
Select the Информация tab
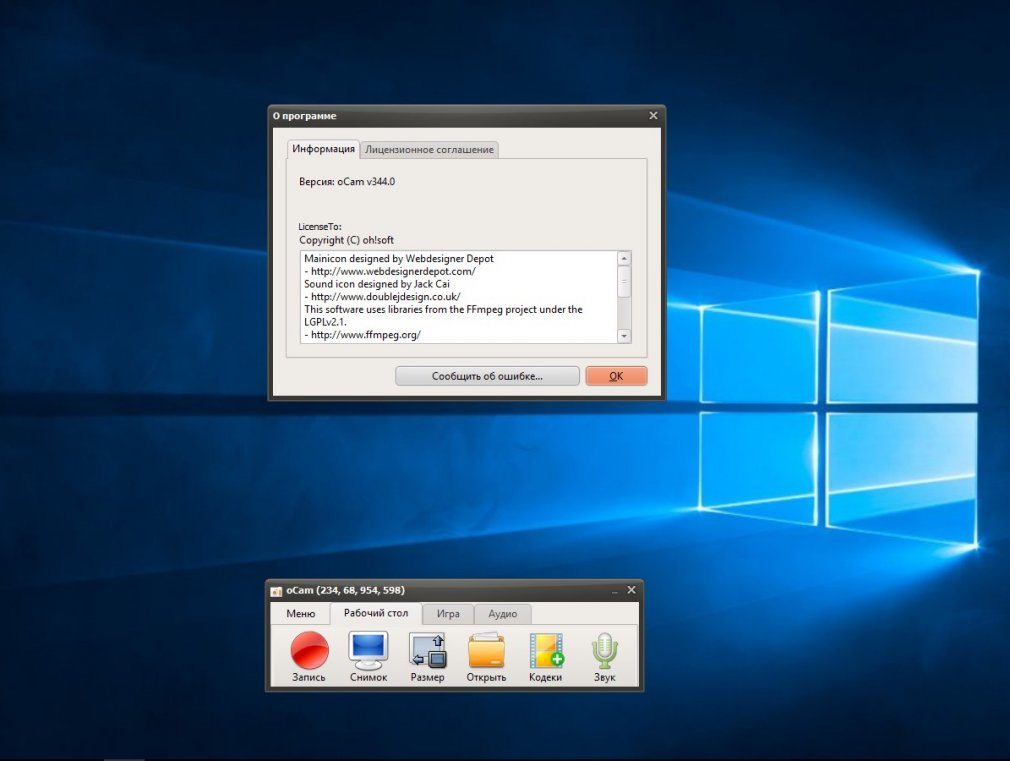pos(323,149)
